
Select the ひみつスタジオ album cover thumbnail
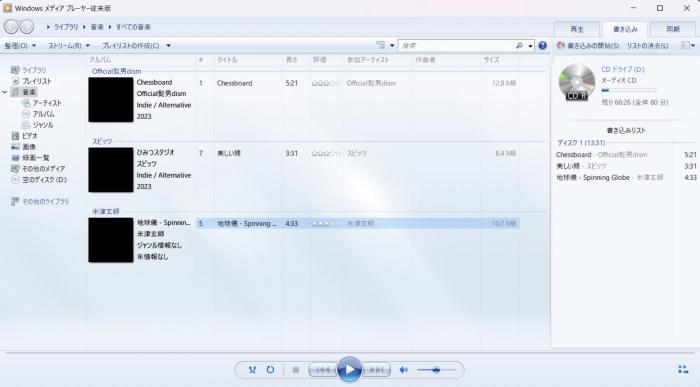click(x=111, y=170)
